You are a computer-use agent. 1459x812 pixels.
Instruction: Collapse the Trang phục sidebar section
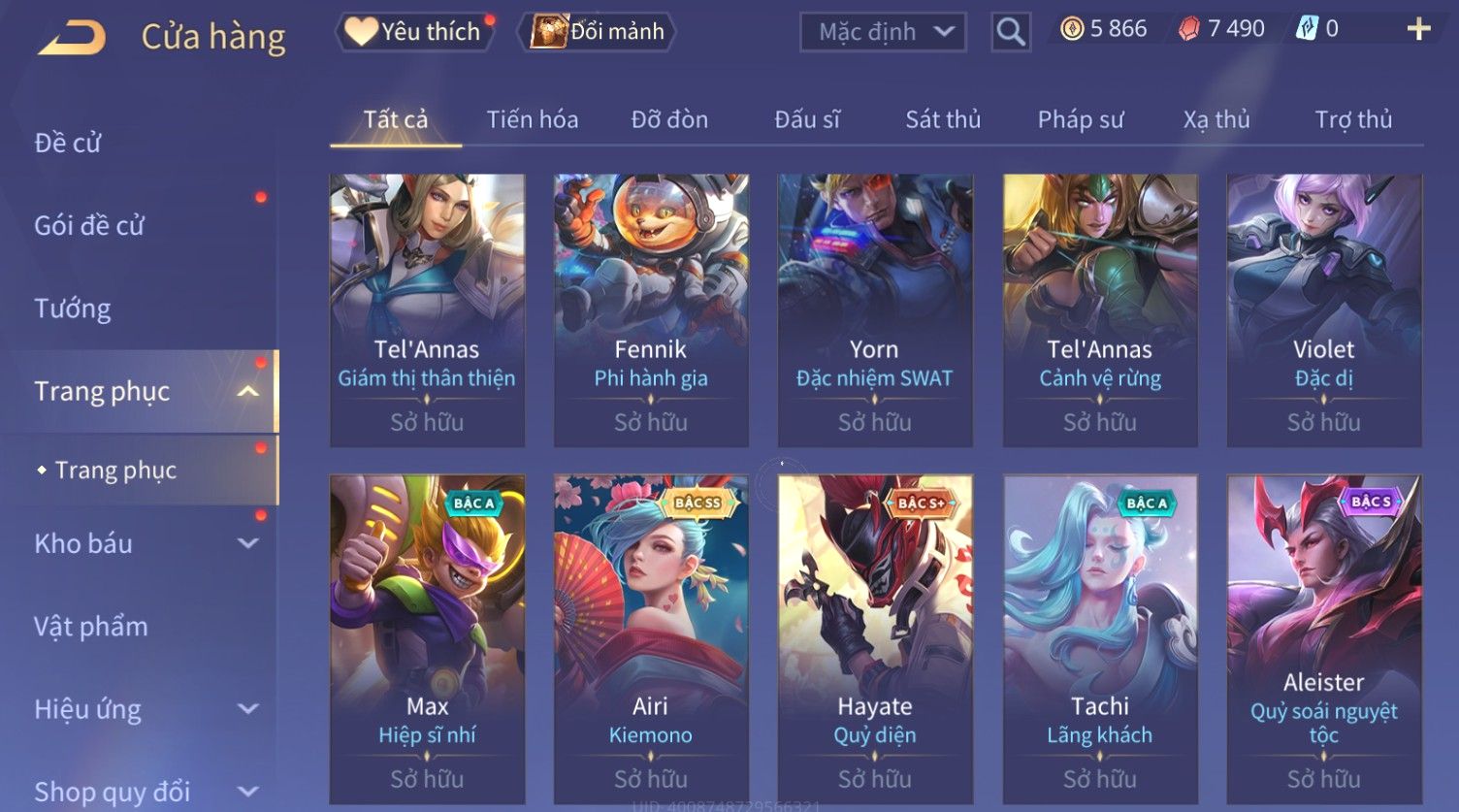click(x=248, y=391)
